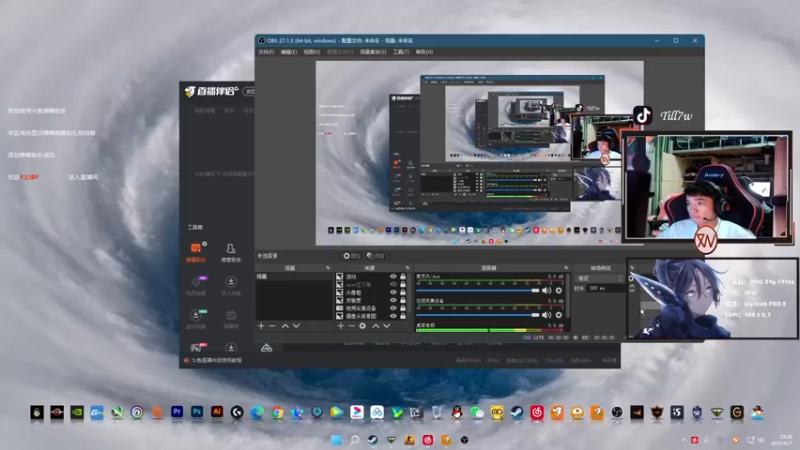Screen dimensions: 800x450
Task: Unlock the 视频采集设备 source
Action: 403,308
